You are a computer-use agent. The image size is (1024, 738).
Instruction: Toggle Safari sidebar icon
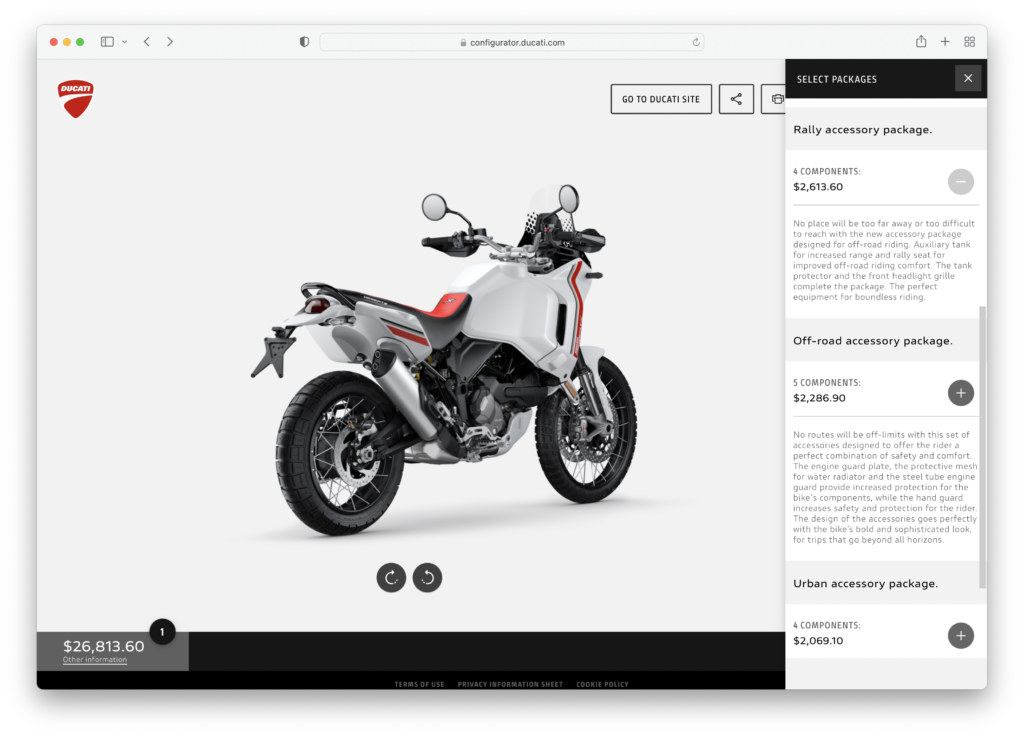coord(107,42)
